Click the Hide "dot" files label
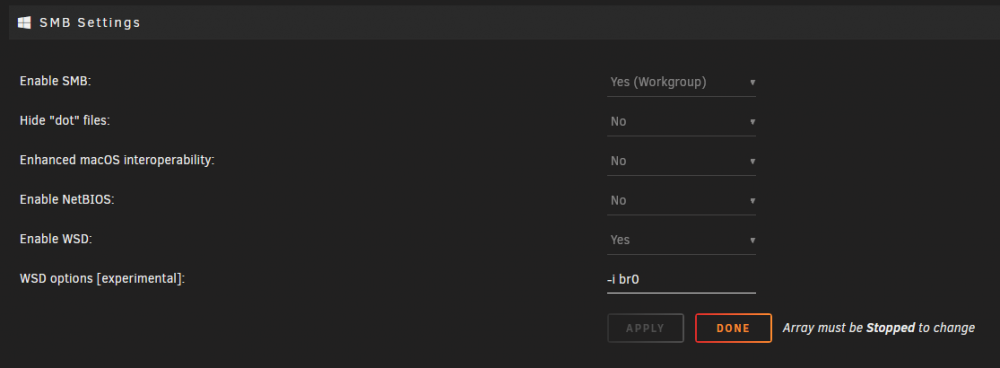The image size is (1000, 368). [x=65, y=121]
